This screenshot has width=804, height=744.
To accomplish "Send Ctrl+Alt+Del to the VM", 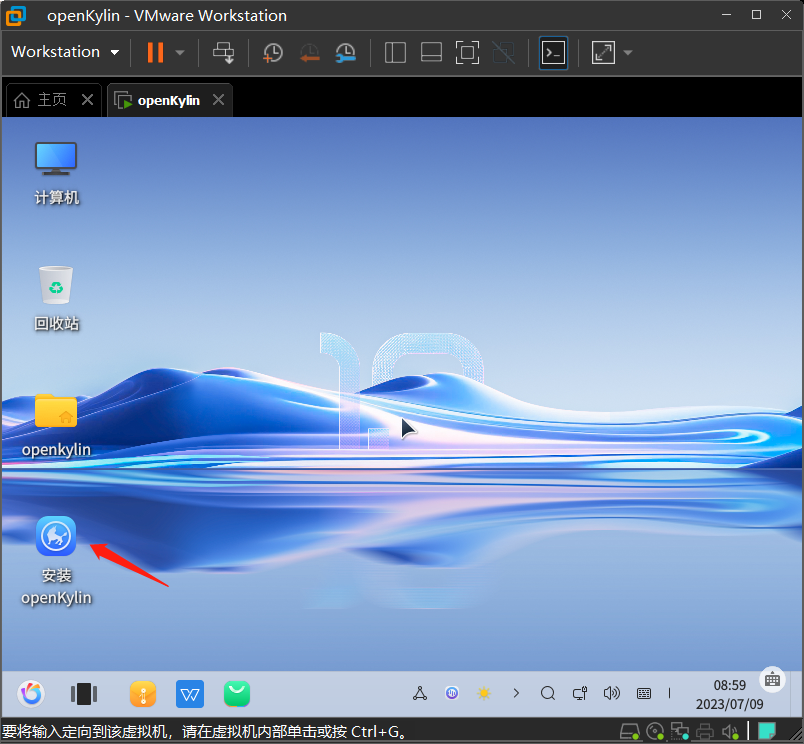I will pyautogui.click(x=224, y=52).
